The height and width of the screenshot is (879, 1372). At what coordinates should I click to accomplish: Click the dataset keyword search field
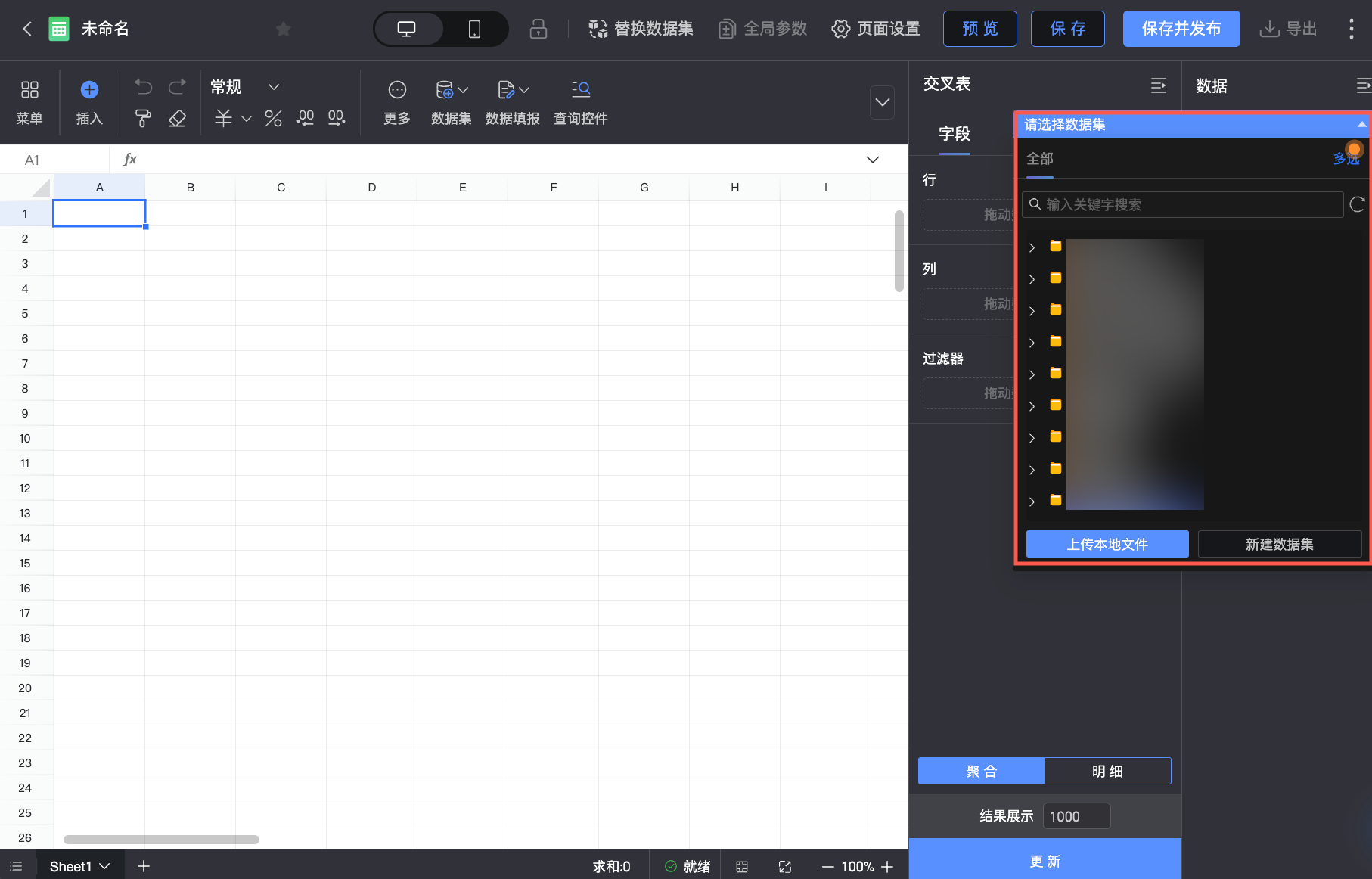[x=1182, y=205]
